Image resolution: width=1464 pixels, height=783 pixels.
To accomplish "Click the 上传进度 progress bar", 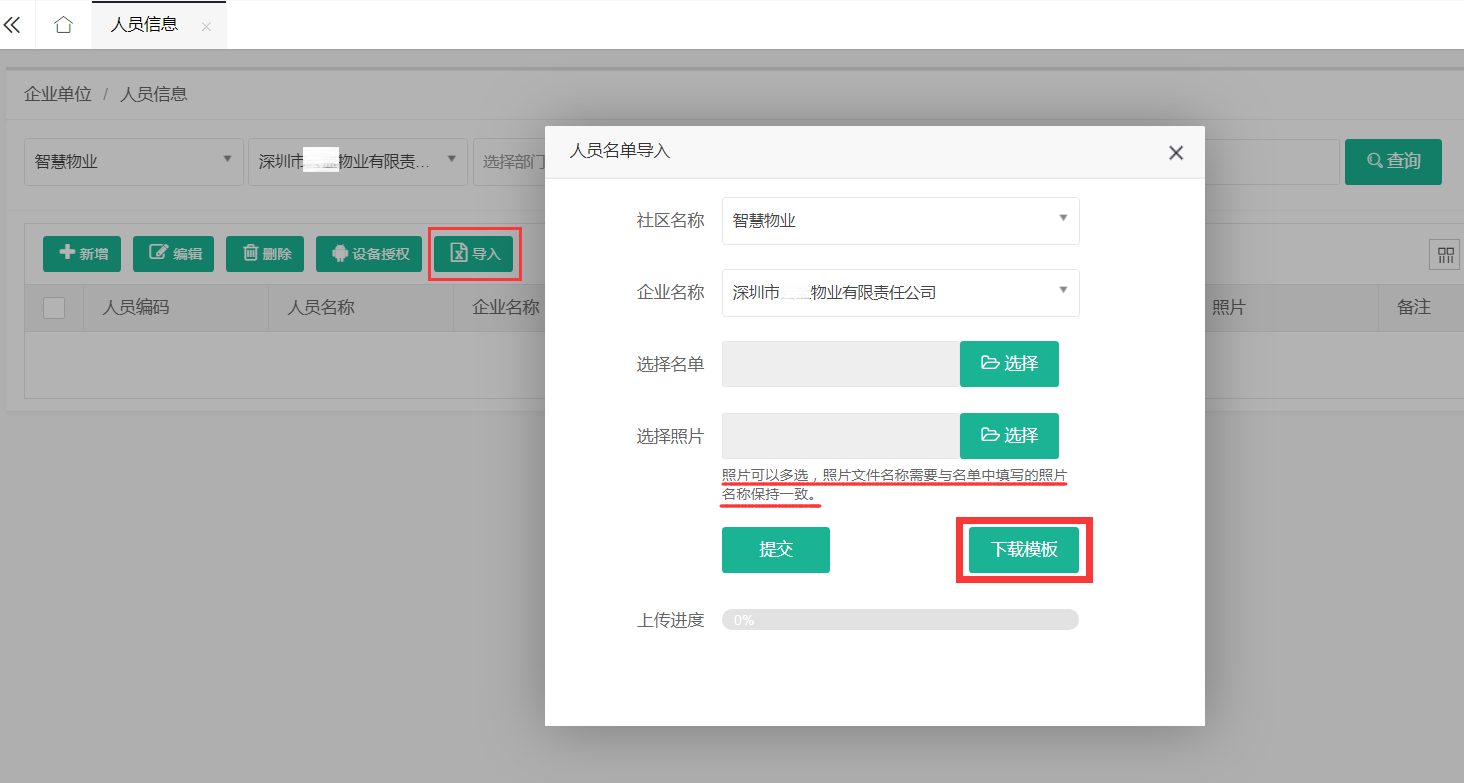I will pos(900,620).
